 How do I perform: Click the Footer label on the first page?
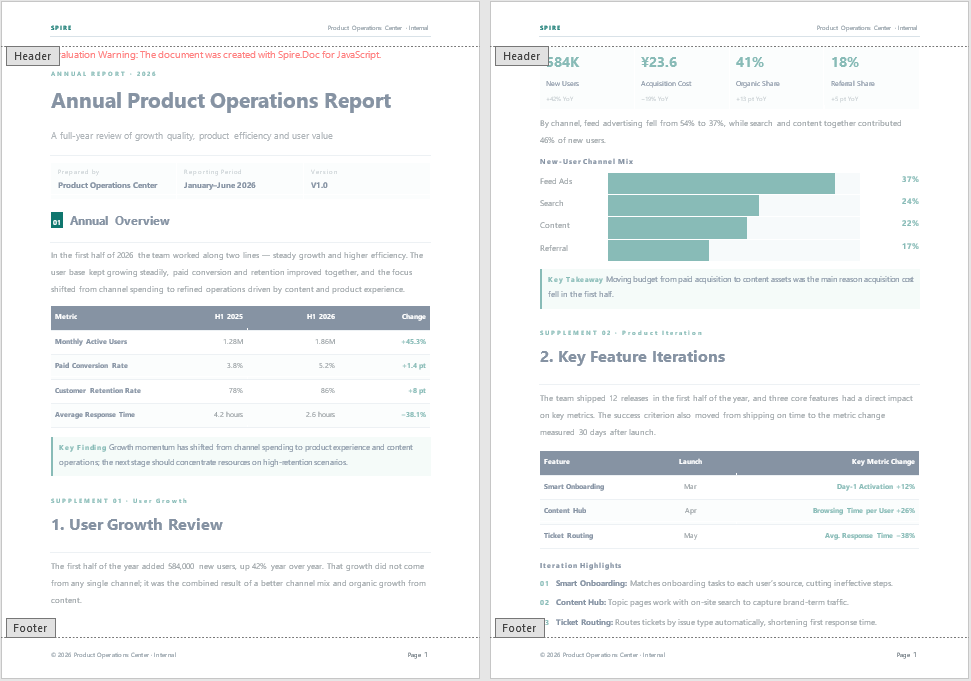click(x=31, y=628)
